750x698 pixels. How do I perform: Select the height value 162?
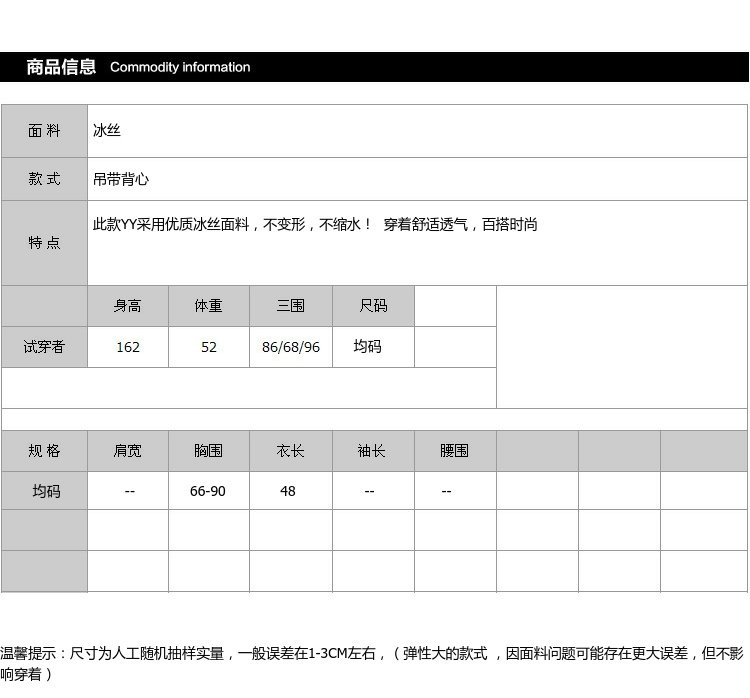click(128, 347)
